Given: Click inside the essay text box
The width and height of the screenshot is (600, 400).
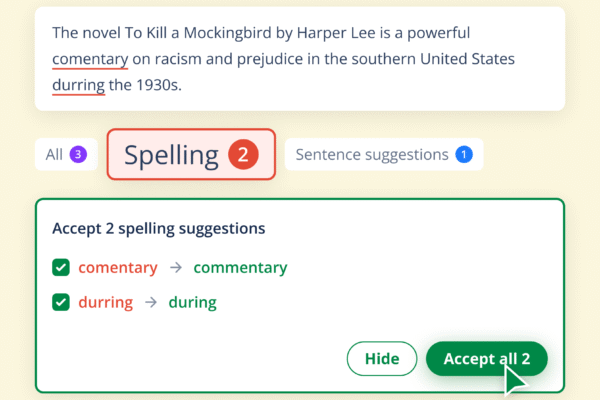Looking at the screenshot, I should 300,59.
